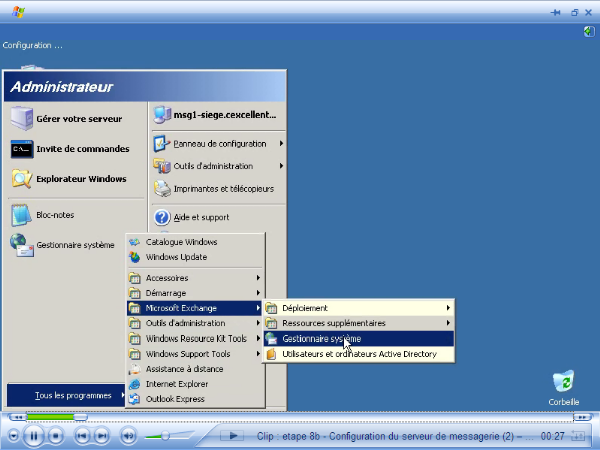The height and width of the screenshot is (450, 600).
Task: Click the Accessoires folder icon
Action: click(134, 278)
